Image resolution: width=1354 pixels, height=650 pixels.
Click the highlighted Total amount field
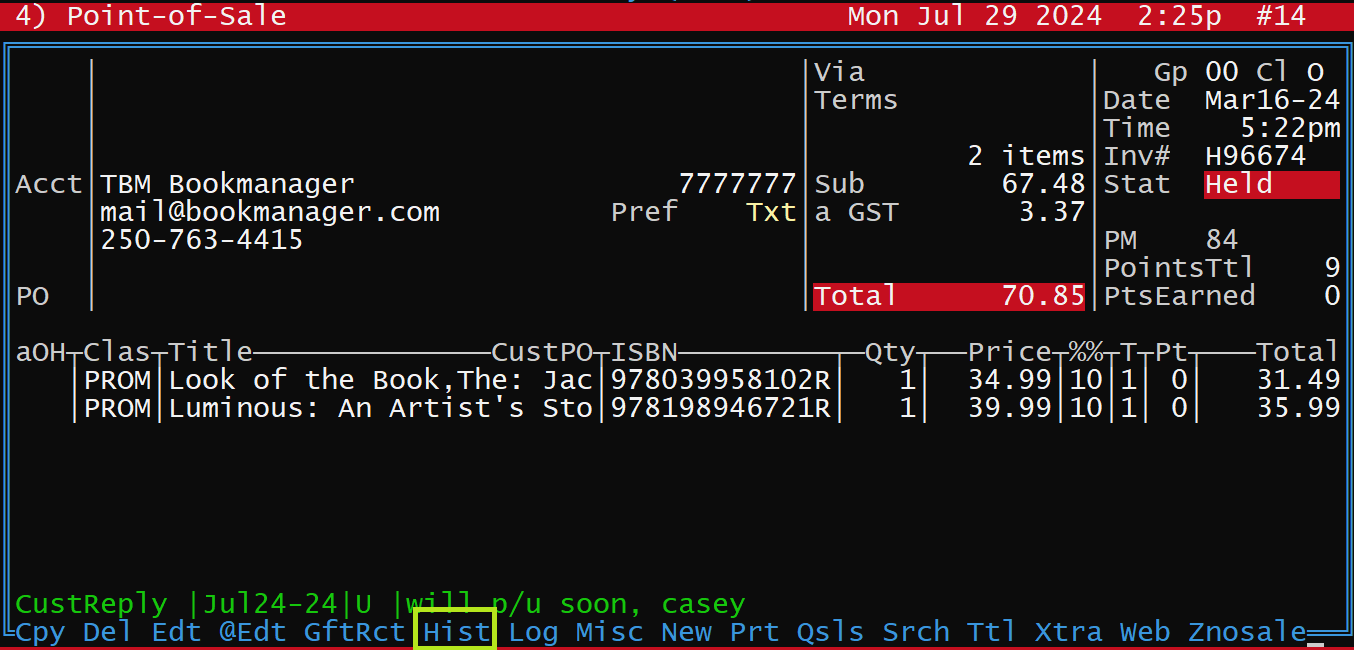pos(948,295)
